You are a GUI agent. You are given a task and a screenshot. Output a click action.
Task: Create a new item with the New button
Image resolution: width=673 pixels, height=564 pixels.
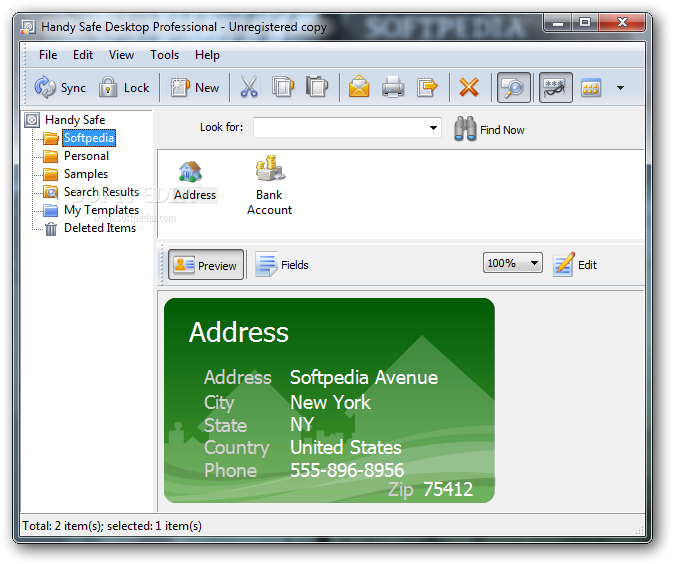195,88
